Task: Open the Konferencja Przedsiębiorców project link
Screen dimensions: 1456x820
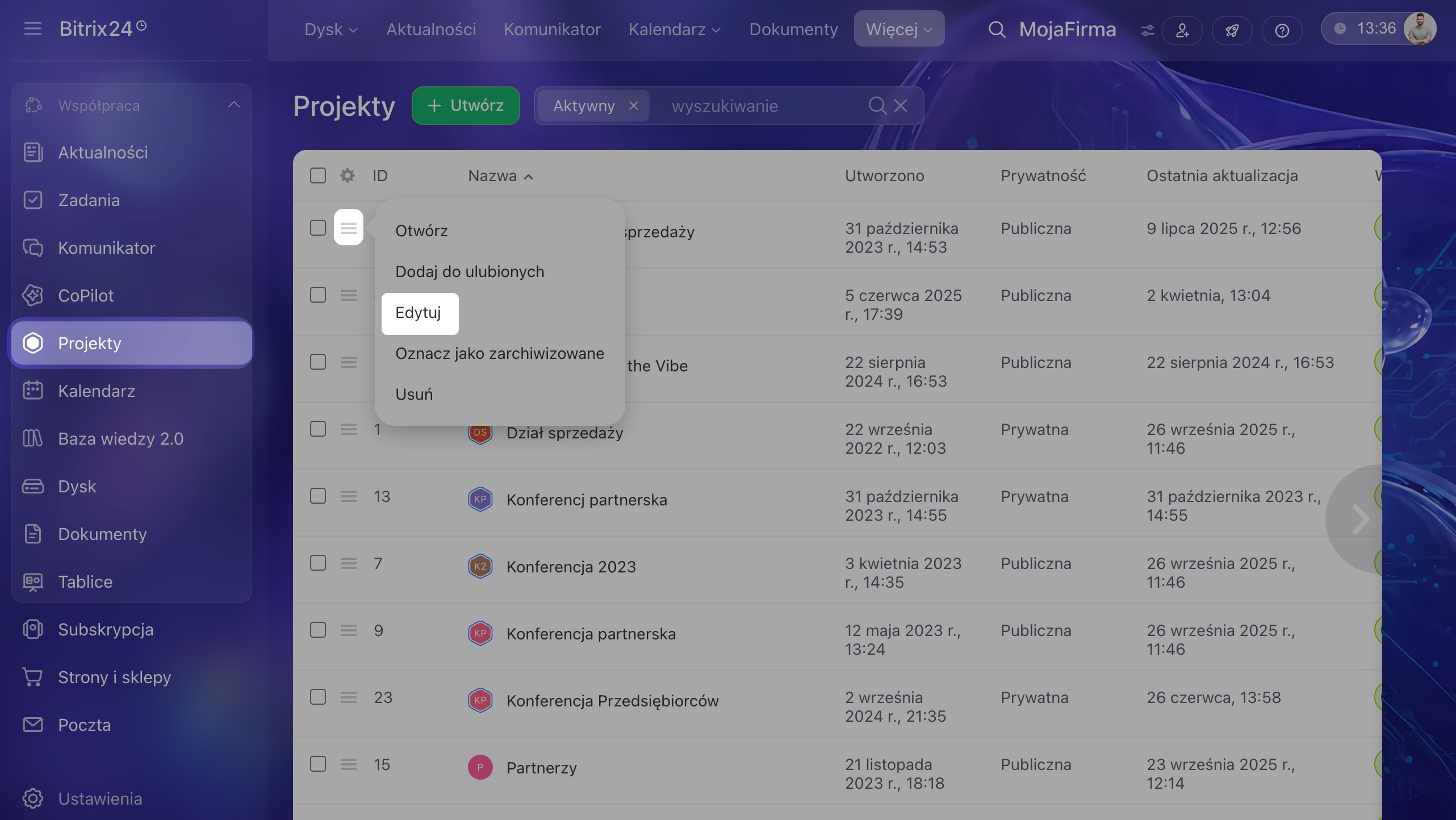Action: [x=613, y=701]
